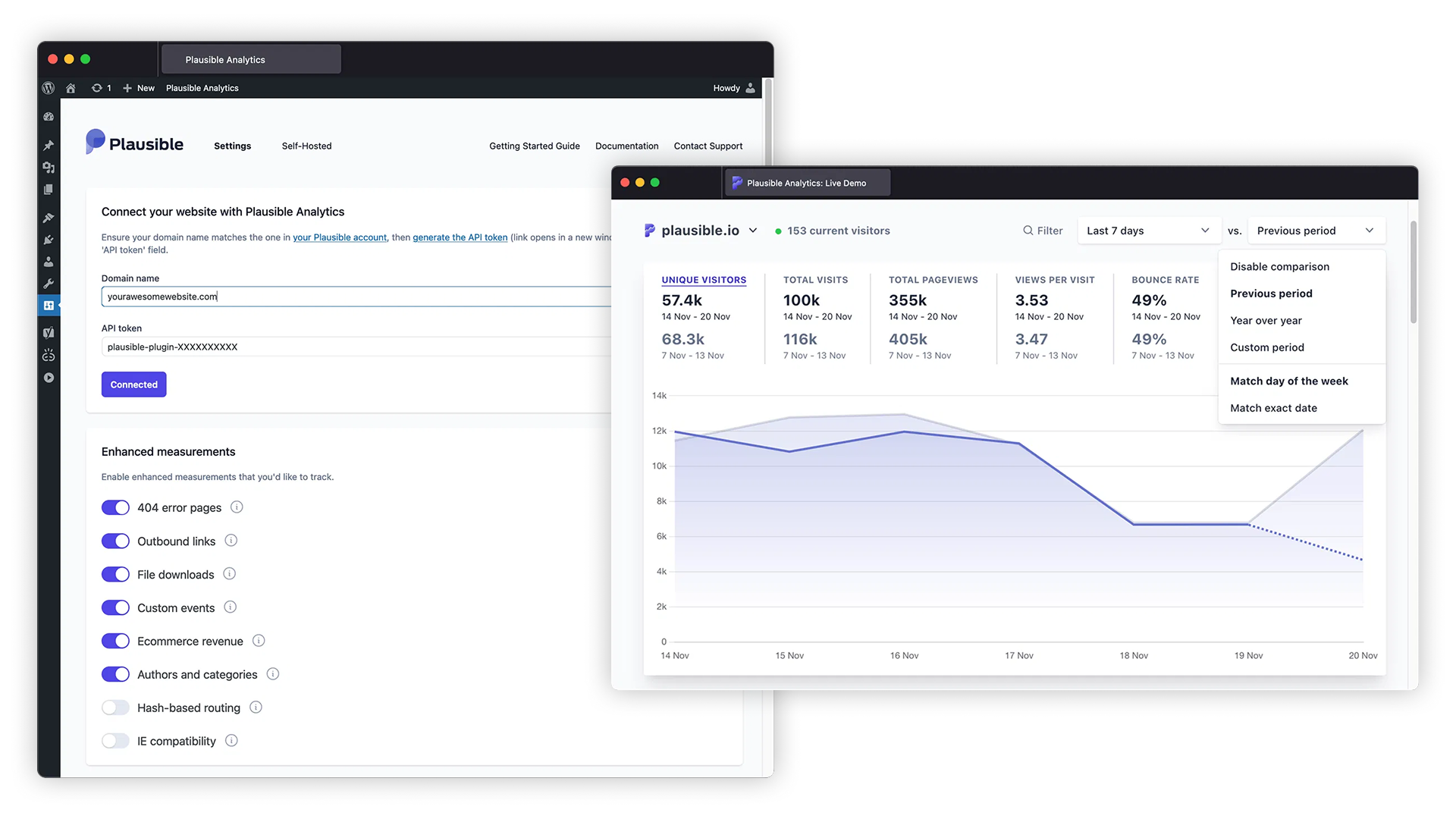Open the home icon in admin bar
1456x819 pixels.
point(71,88)
